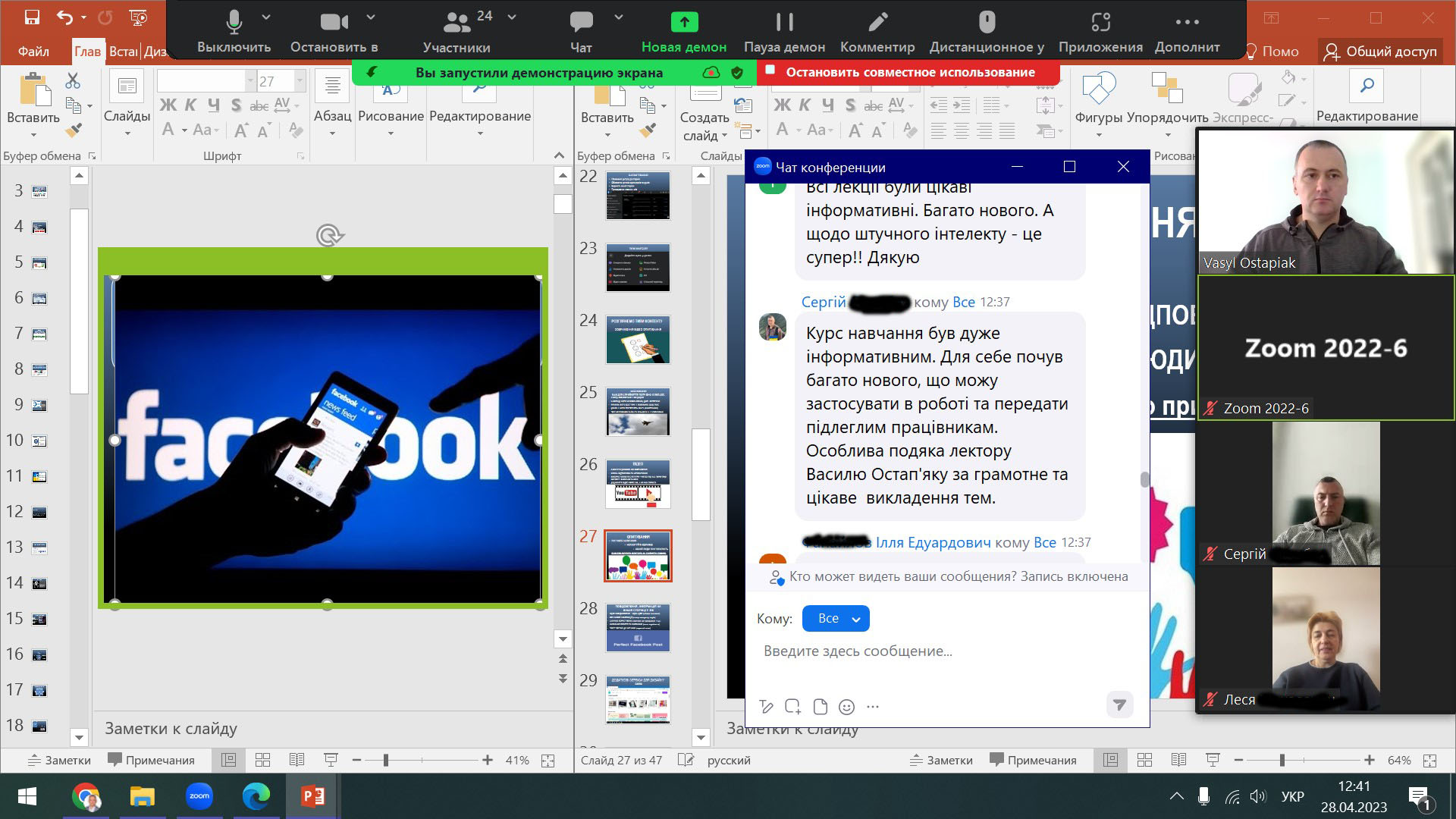
Task: Click zoom in plus beside 64%
Action: pyautogui.click(x=1369, y=760)
